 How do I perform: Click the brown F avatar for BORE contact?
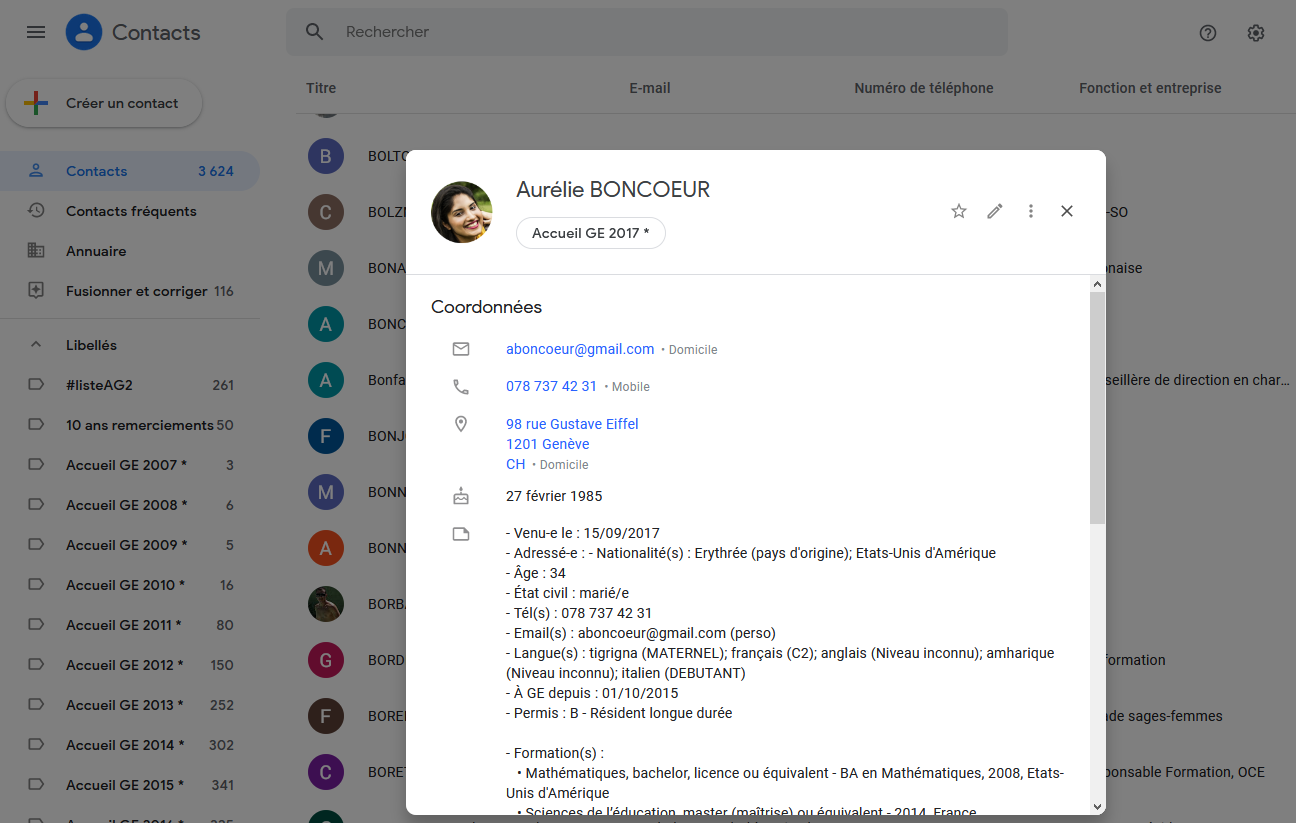pyautogui.click(x=326, y=716)
